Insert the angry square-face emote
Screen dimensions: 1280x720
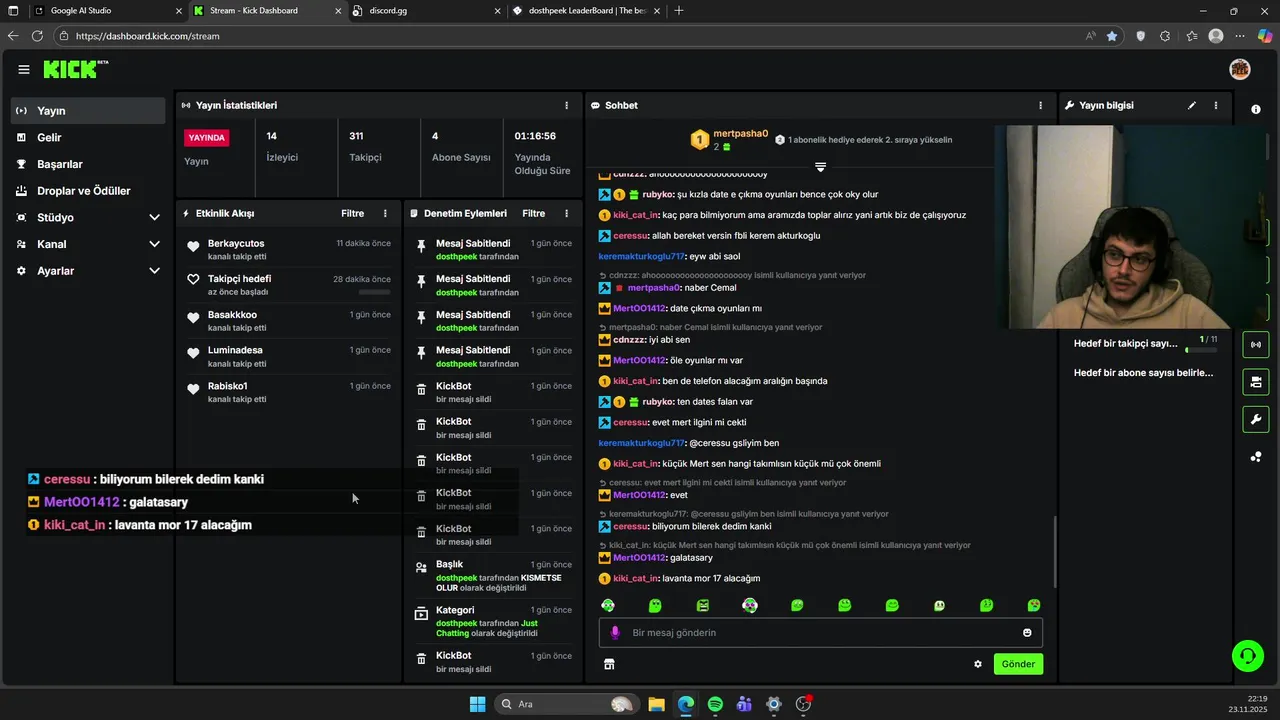(703, 605)
